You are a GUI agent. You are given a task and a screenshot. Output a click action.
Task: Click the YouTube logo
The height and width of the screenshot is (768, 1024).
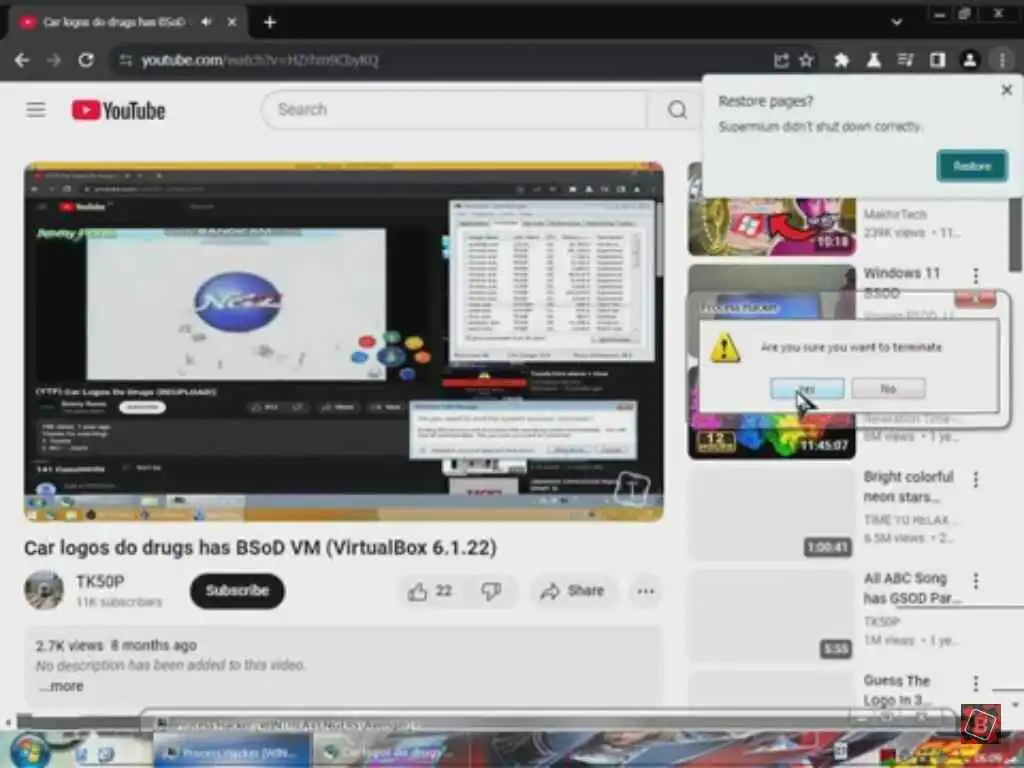click(118, 110)
